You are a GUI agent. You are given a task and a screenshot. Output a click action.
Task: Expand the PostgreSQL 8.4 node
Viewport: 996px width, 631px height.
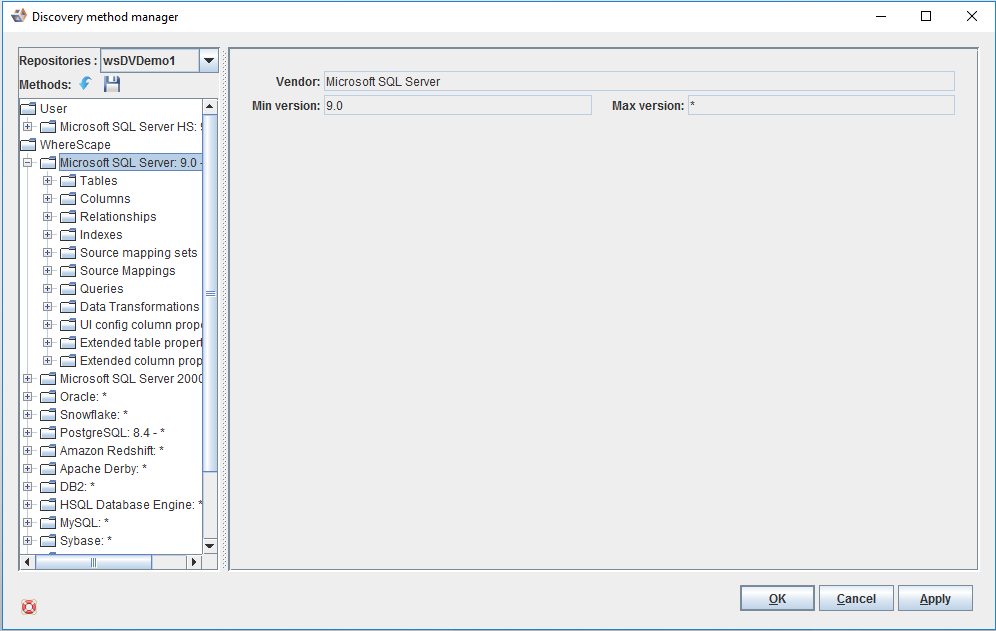[27, 433]
